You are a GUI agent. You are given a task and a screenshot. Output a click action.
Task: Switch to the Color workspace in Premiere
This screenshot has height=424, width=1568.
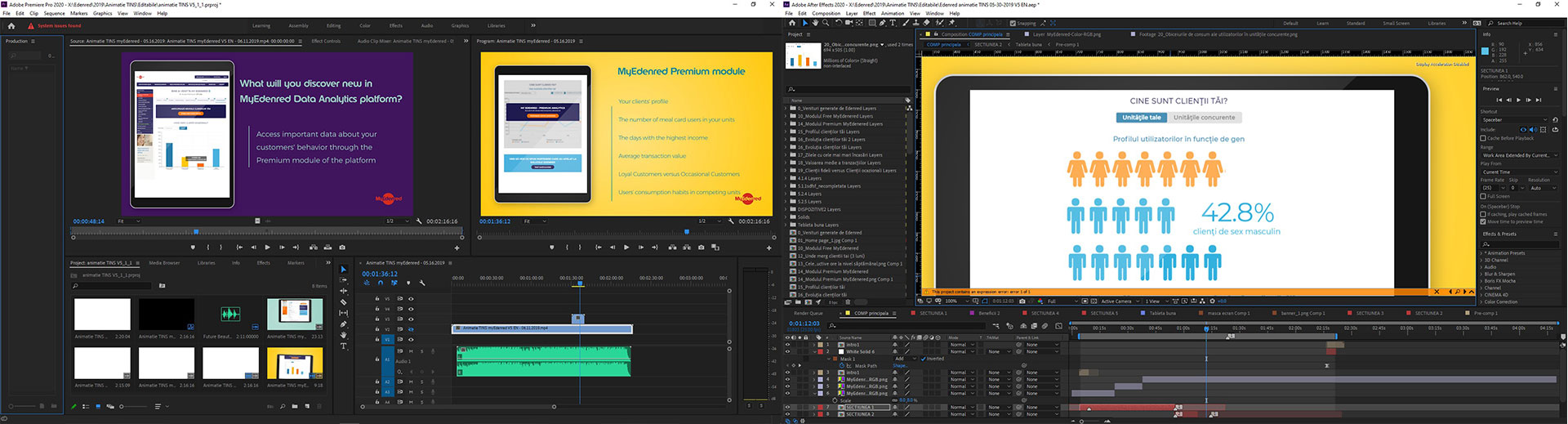[365, 25]
